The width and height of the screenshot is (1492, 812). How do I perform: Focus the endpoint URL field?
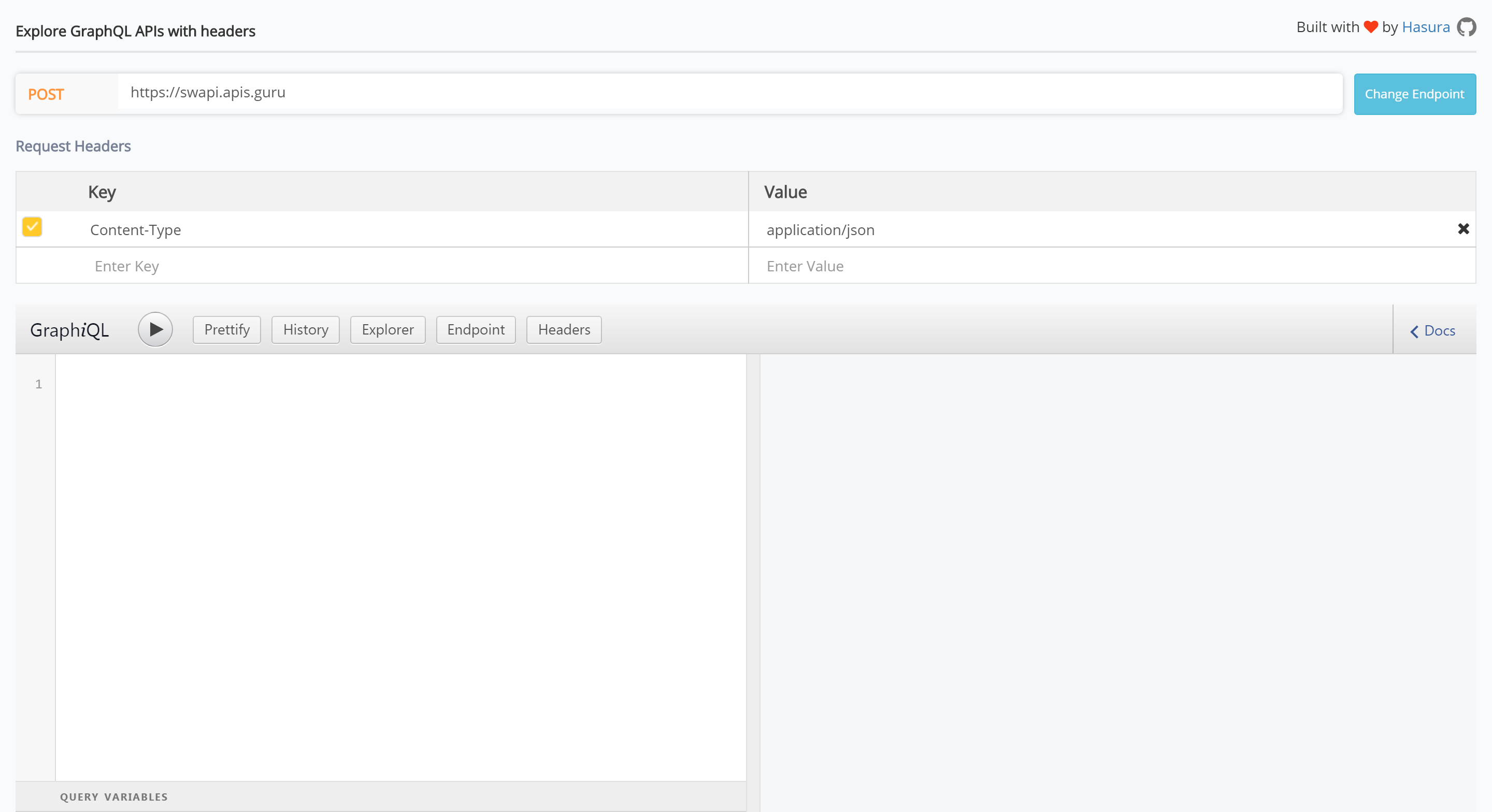click(x=463, y=93)
